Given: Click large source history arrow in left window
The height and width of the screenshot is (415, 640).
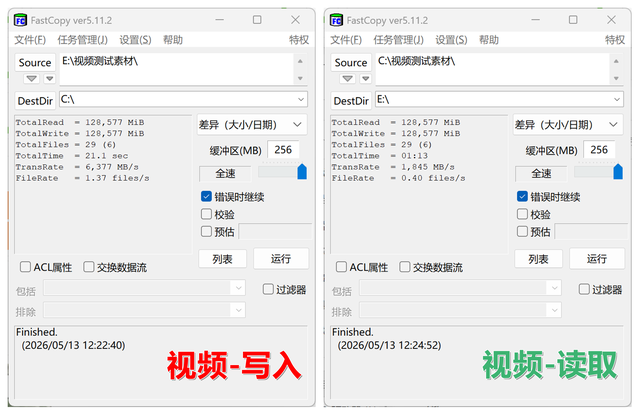Looking at the screenshot, I should [31, 78].
